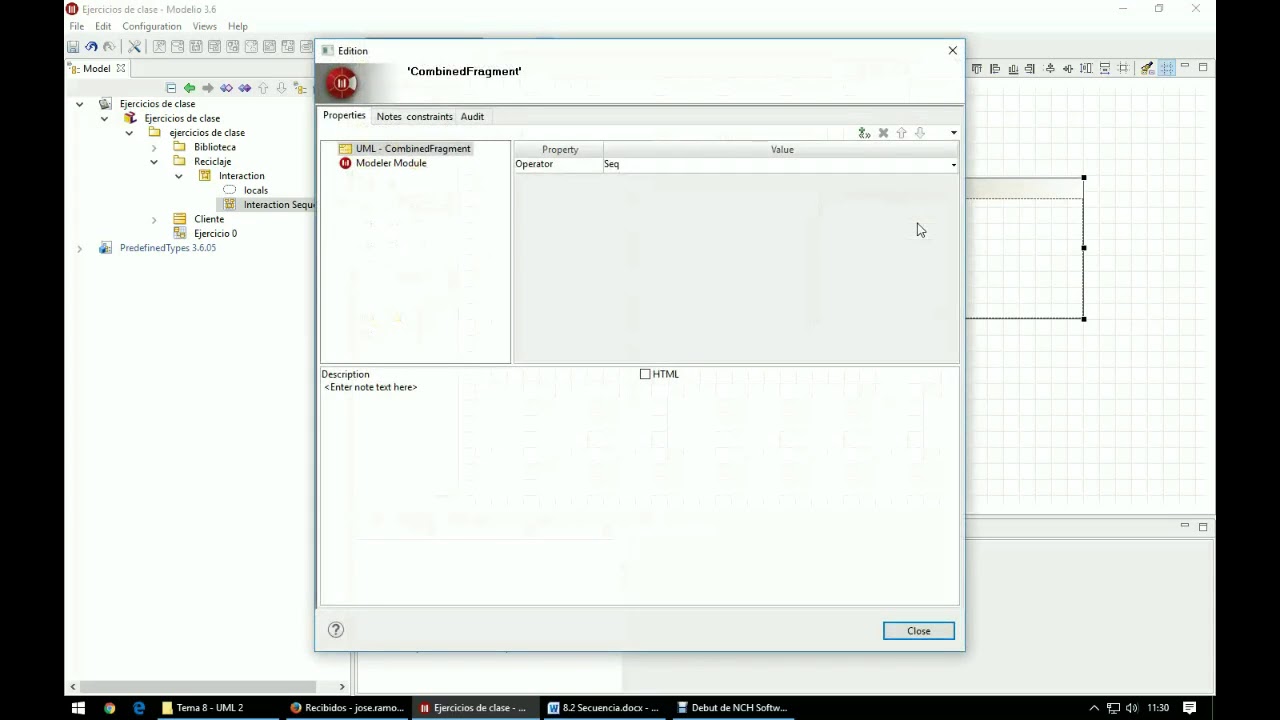Toggle the highlighted grid display icon
Viewport: 1280px width, 720px height.
pyautogui.click(x=1167, y=68)
